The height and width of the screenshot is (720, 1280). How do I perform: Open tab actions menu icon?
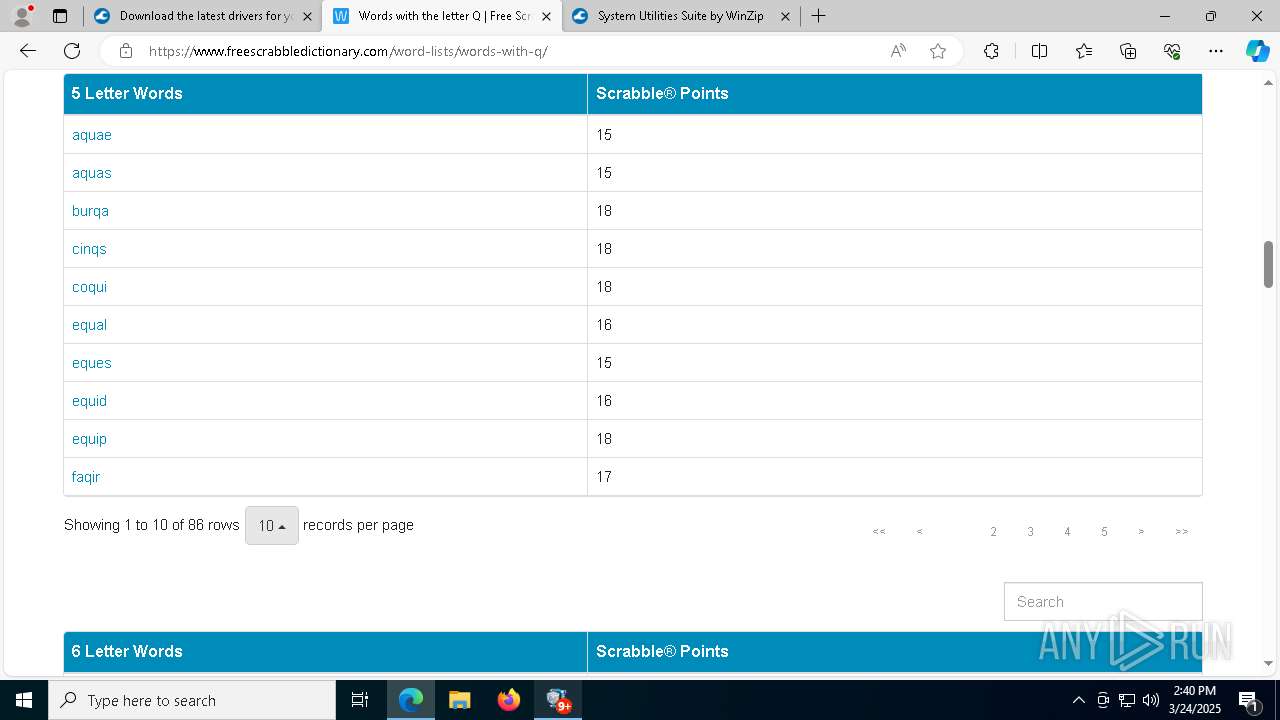pos(60,16)
